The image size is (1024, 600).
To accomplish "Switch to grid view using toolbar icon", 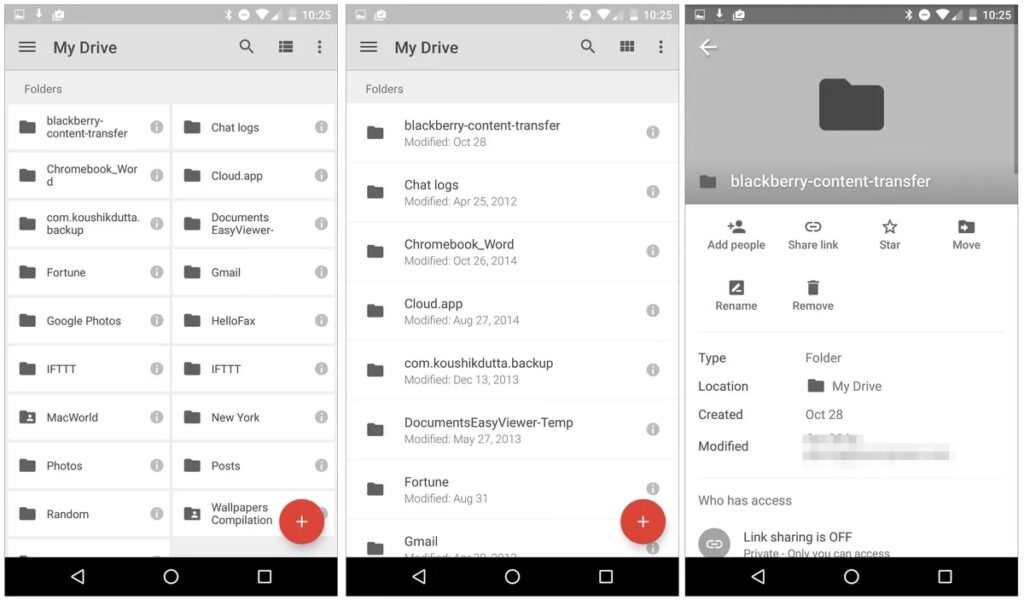I will click(x=627, y=47).
